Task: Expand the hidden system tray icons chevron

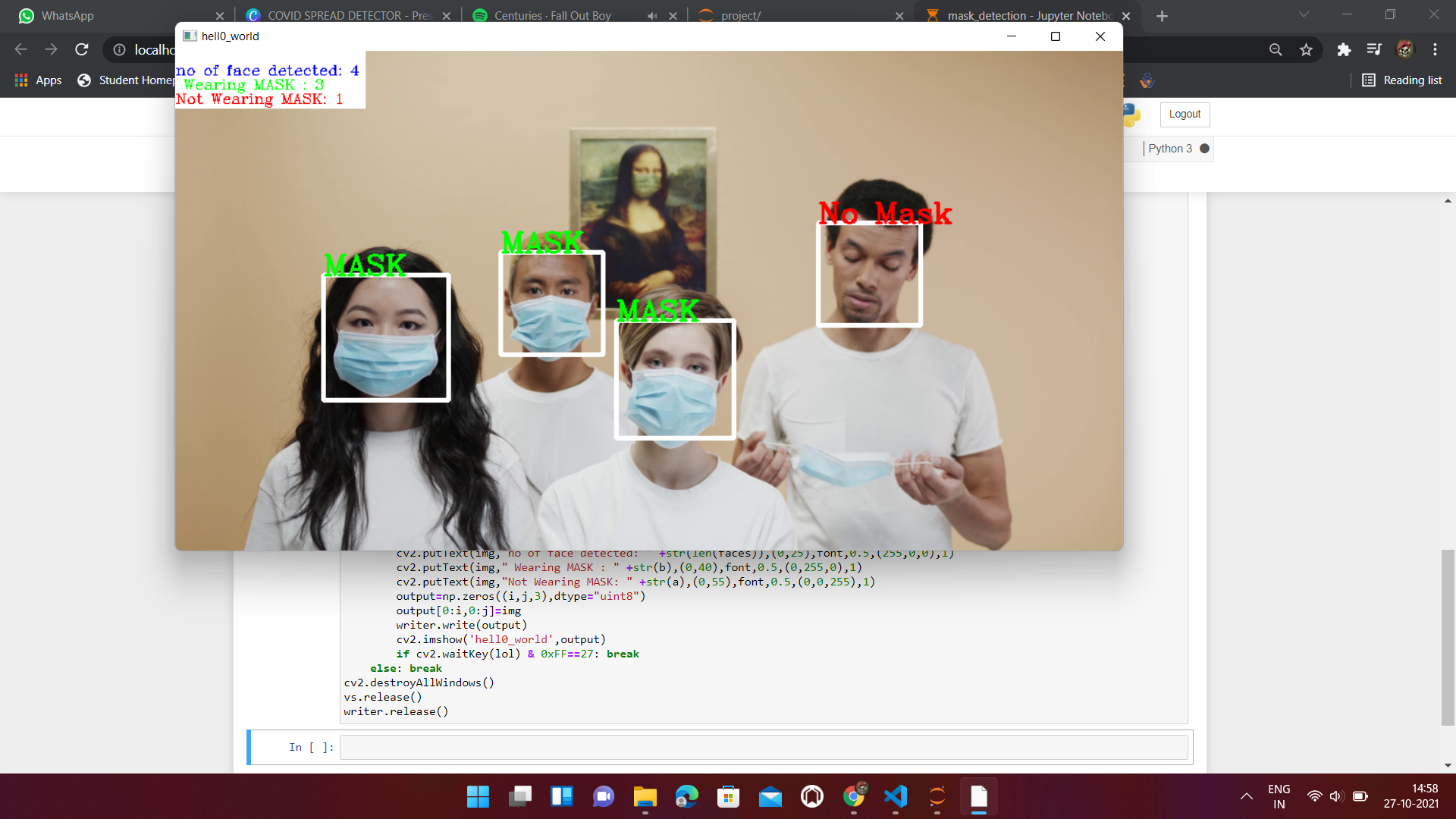Action: pyautogui.click(x=1246, y=796)
